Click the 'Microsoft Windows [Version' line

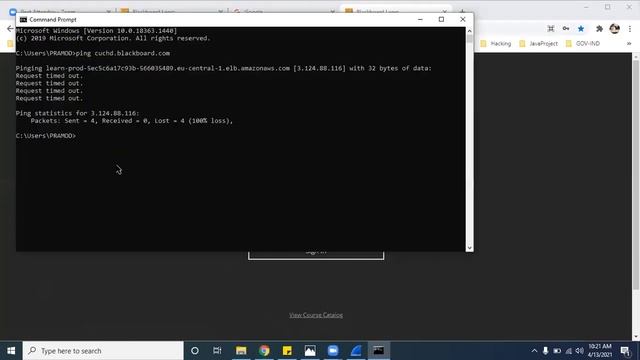point(96,31)
